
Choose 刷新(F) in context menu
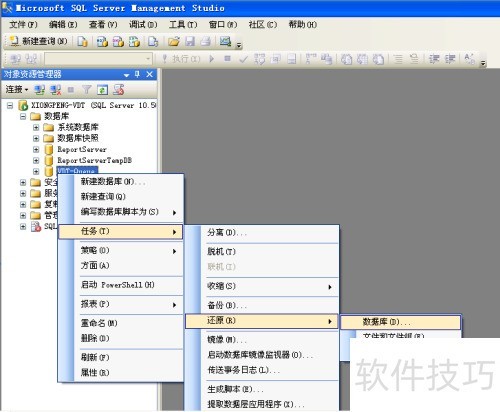[121, 357]
